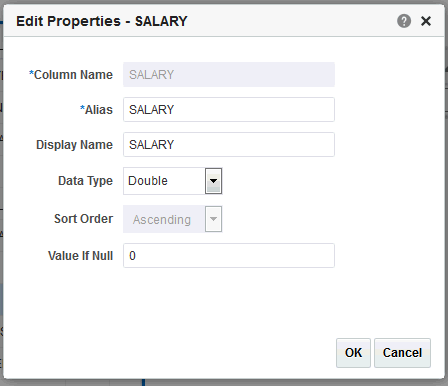Click the Data Type label
448x386 pixels.
[x=85, y=181]
